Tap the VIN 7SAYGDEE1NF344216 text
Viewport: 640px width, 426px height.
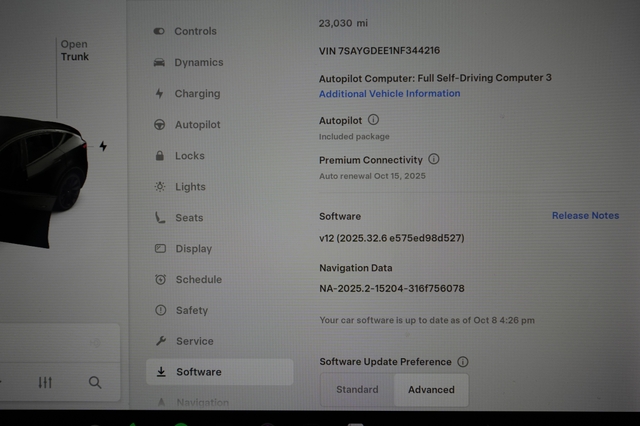click(x=379, y=51)
